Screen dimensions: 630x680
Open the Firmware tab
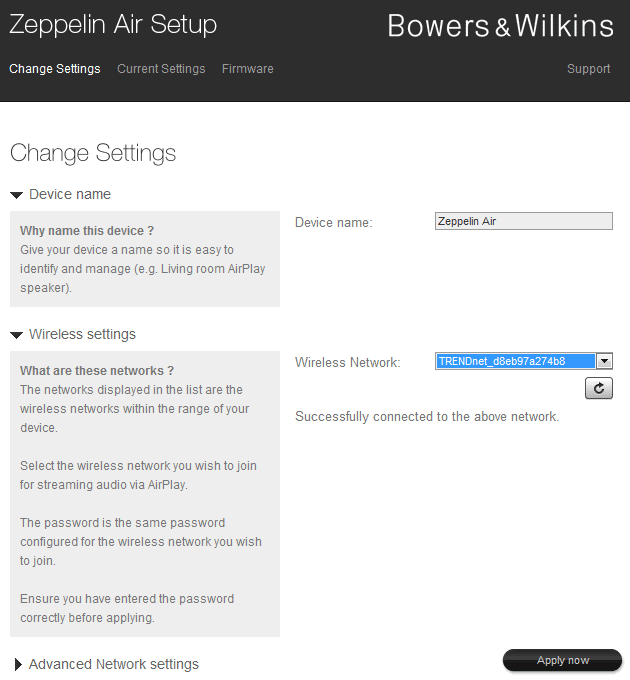tap(247, 69)
